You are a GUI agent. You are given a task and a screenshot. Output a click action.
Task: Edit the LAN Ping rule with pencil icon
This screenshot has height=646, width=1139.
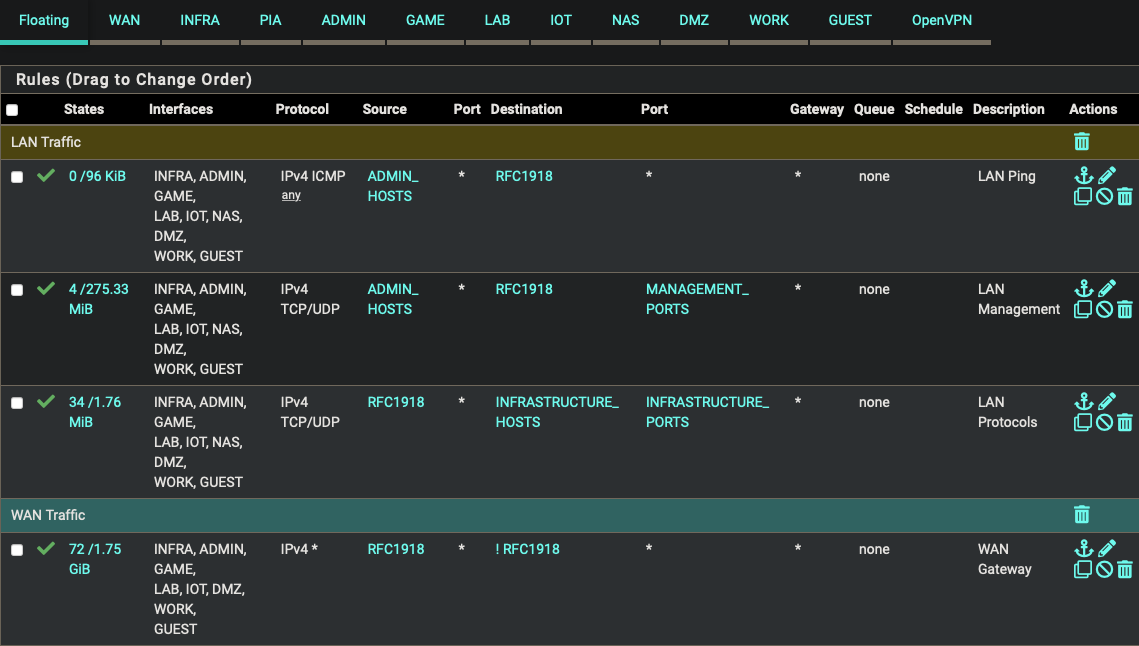[x=1106, y=176]
